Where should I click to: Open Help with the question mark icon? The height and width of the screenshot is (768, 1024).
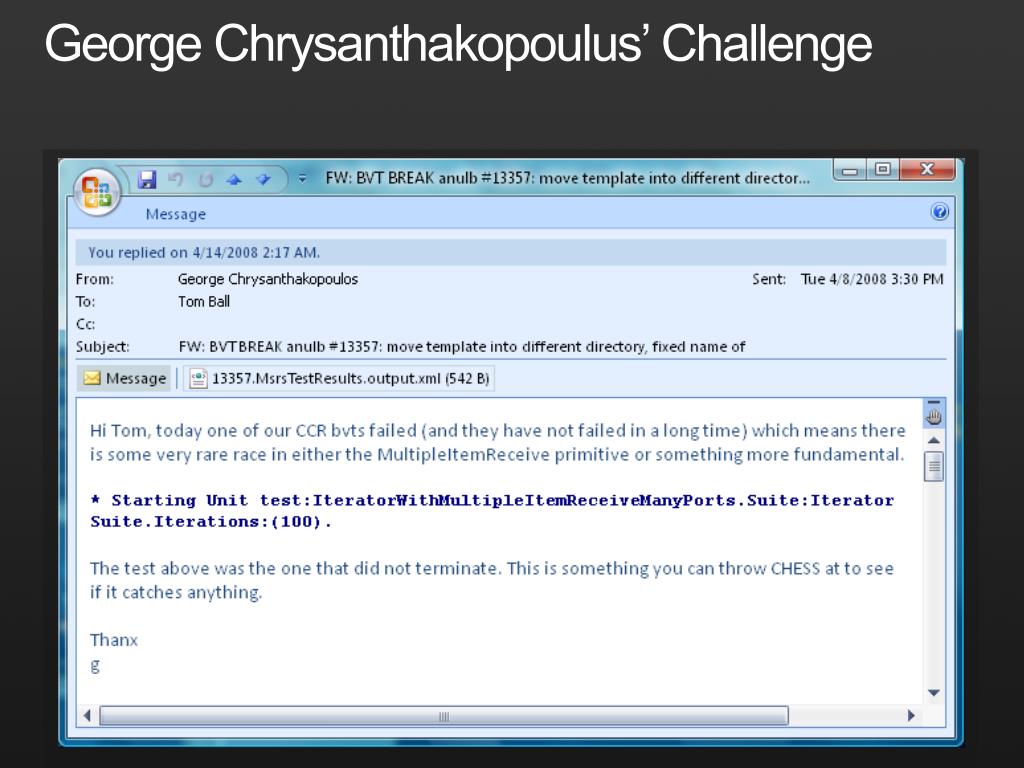click(x=940, y=212)
